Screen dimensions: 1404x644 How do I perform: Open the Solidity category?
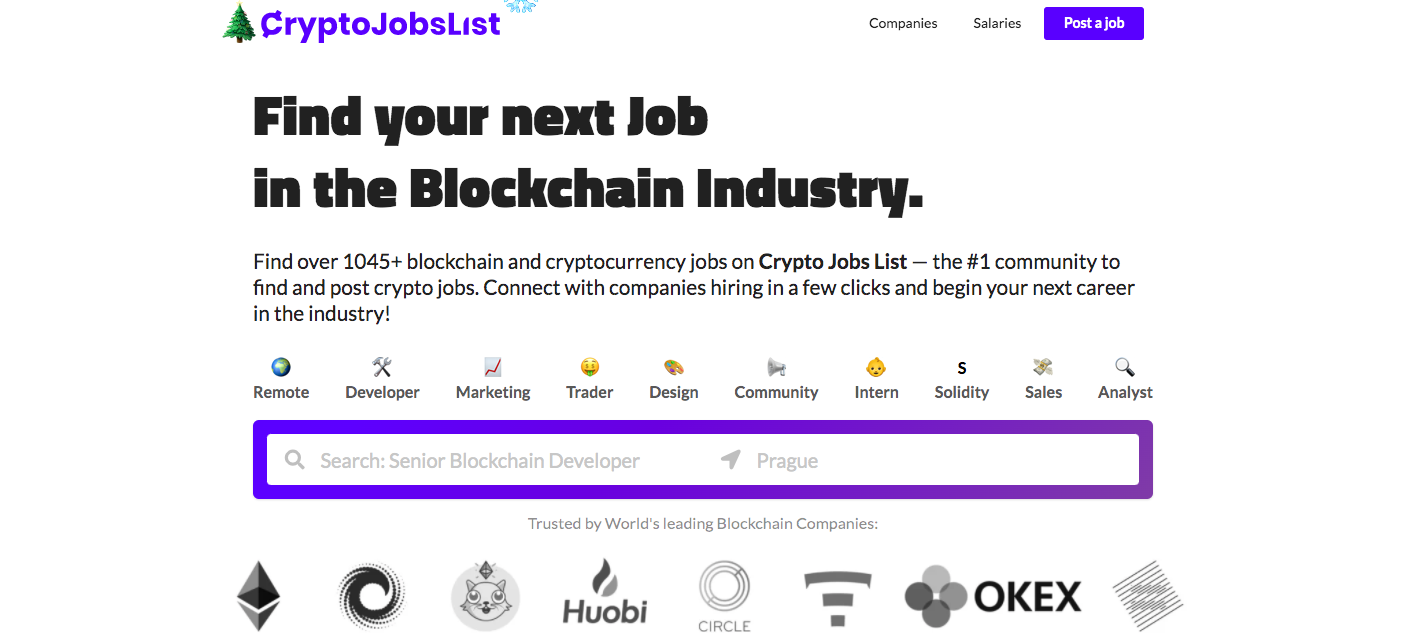pyautogui.click(x=961, y=380)
